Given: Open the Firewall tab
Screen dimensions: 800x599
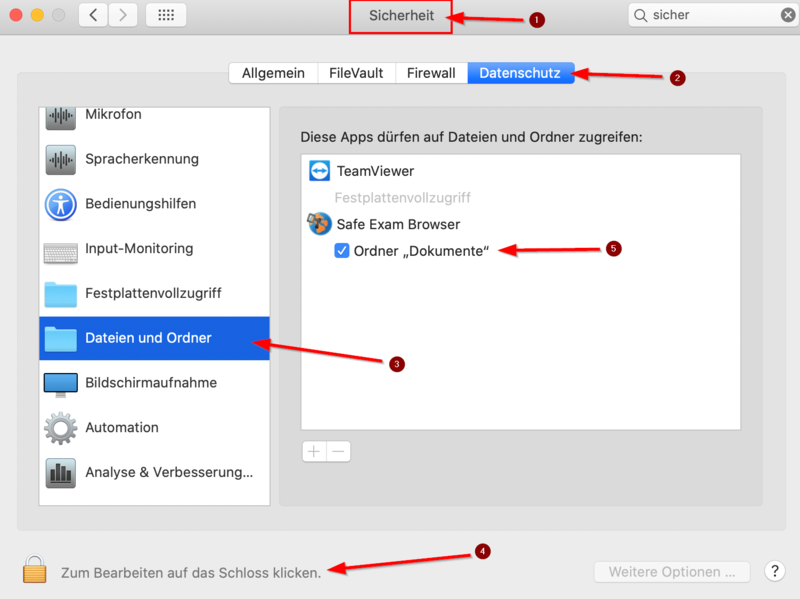Looking at the screenshot, I should click(x=431, y=72).
